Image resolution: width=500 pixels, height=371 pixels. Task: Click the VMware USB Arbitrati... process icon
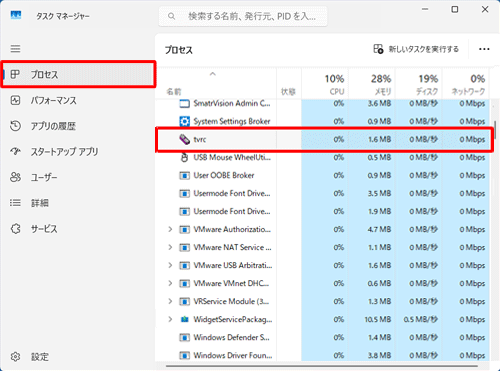[184, 265]
